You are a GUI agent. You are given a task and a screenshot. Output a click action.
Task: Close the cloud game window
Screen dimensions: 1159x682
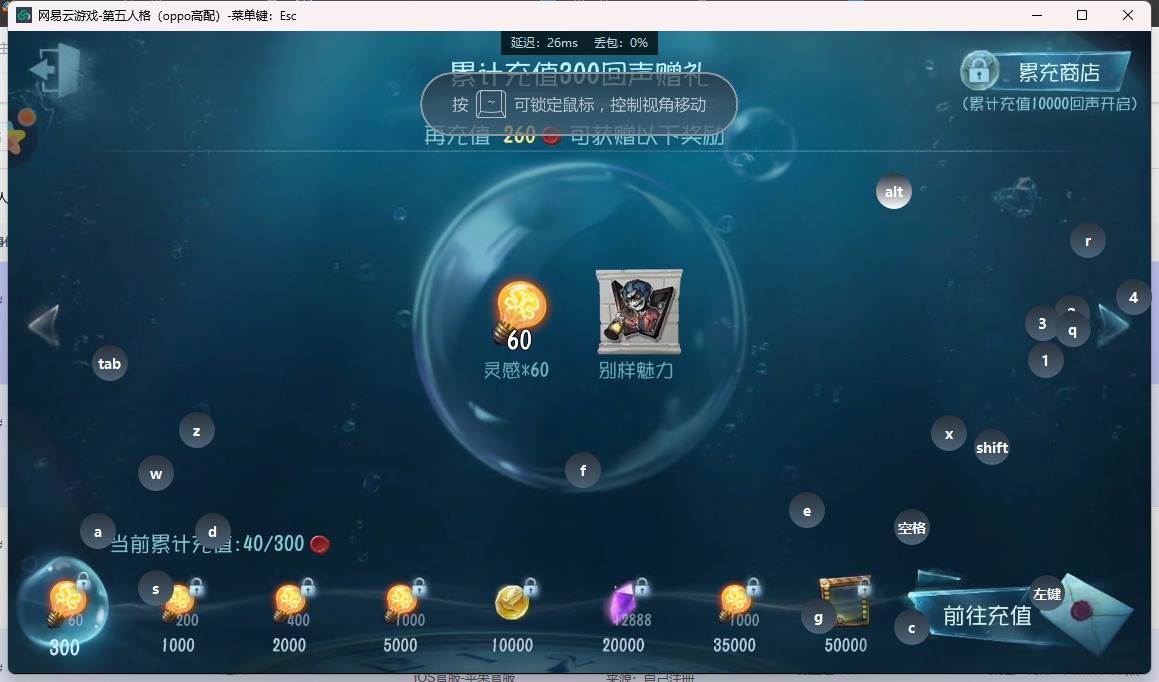[x=1128, y=15]
